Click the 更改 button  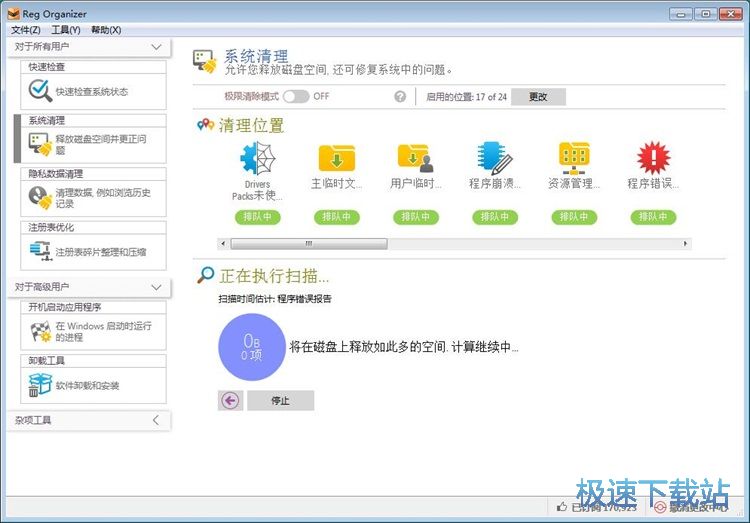pyautogui.click(x=538, y=97)
